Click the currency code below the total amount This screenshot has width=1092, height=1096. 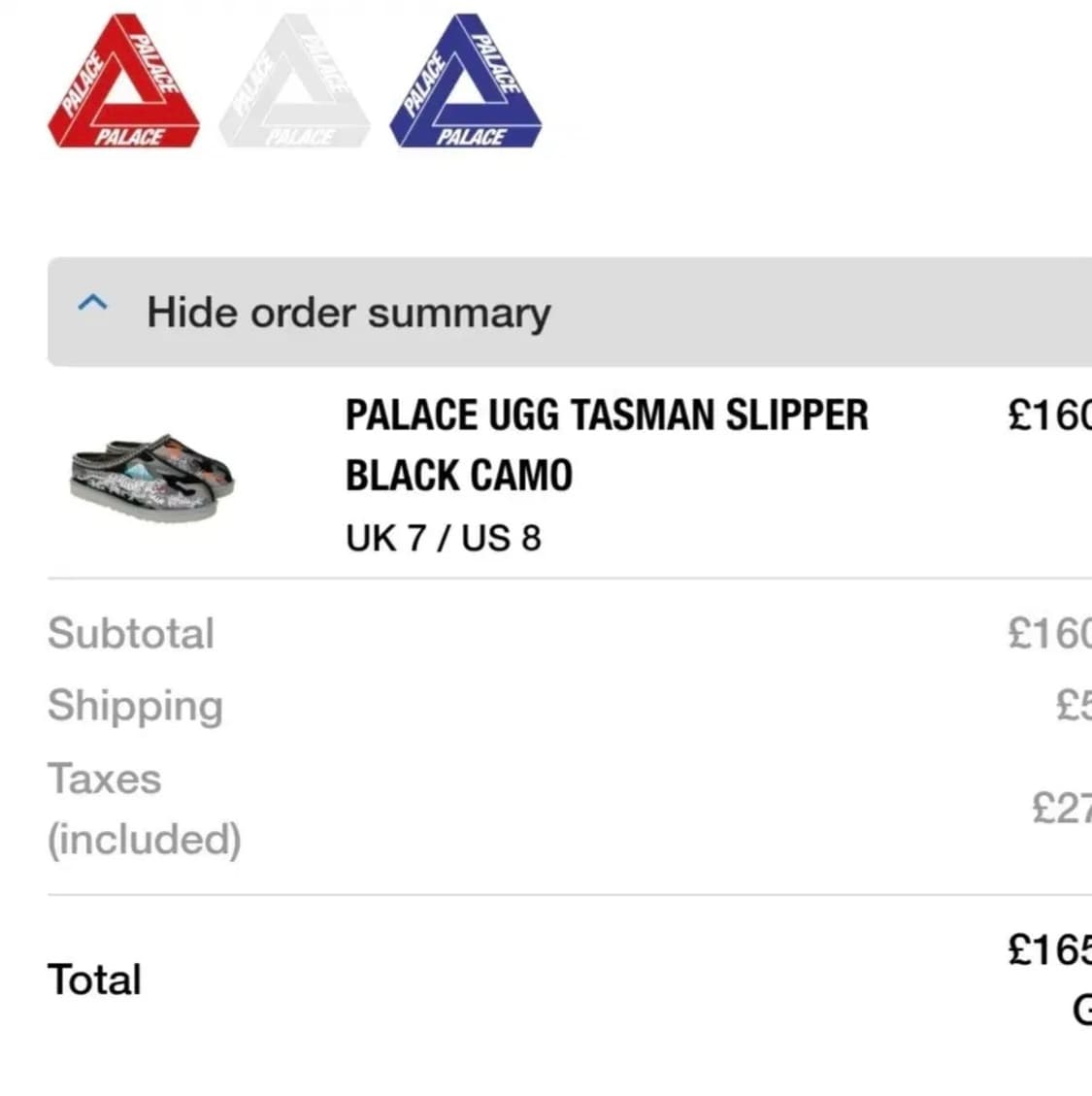(x=1081, y=1010)
